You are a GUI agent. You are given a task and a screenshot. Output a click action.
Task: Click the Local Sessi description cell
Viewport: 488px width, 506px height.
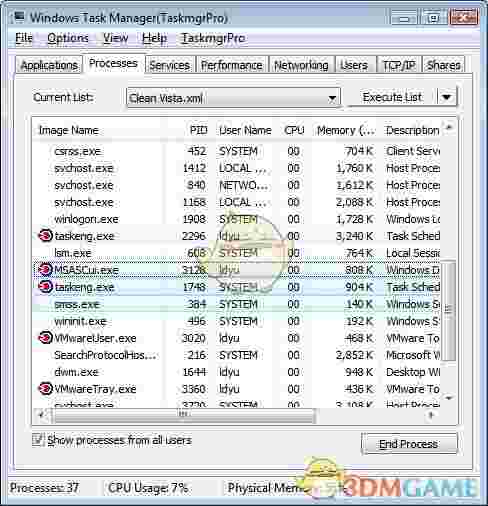click(413, 253)
